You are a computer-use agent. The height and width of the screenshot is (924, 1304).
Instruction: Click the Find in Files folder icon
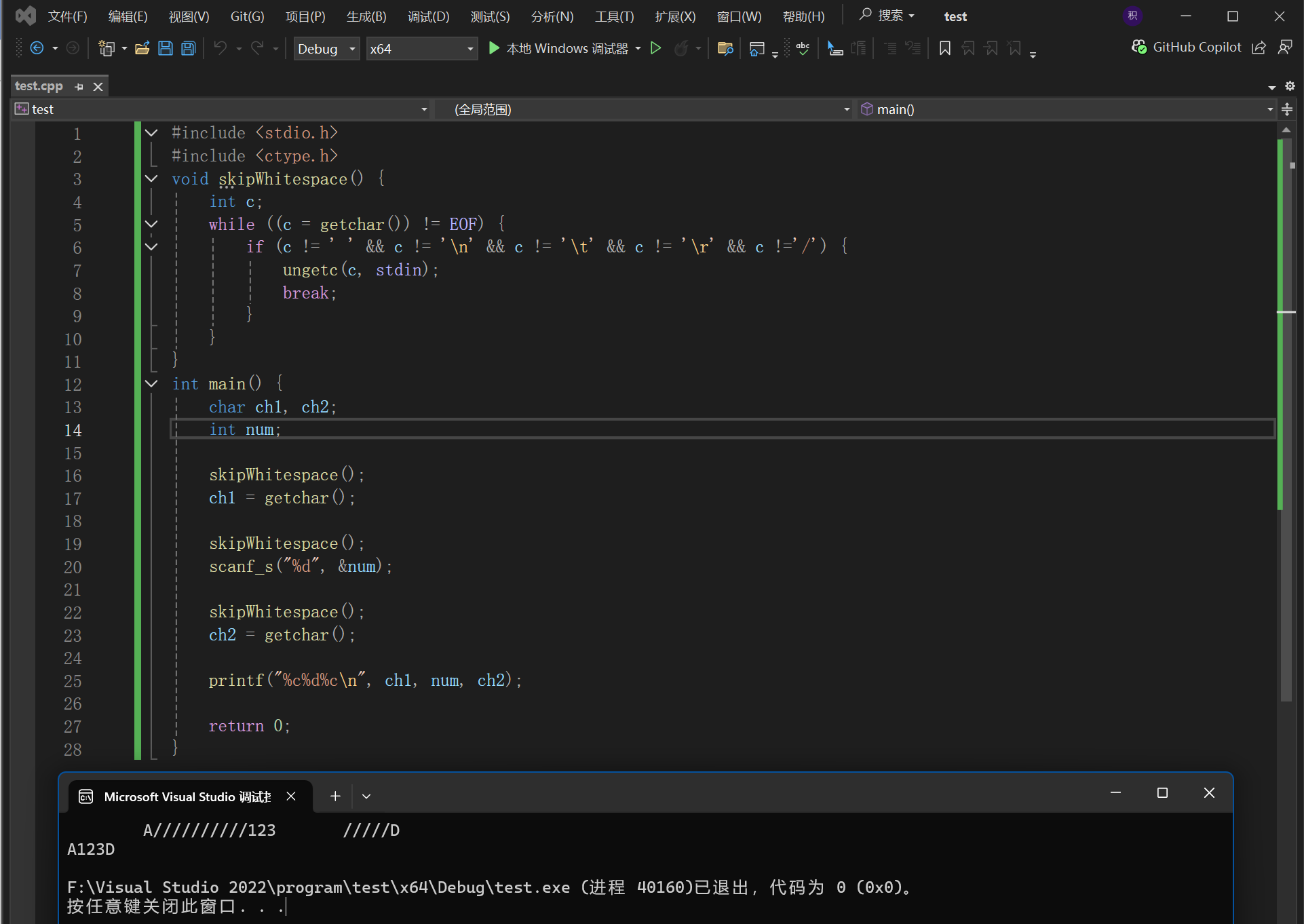(x=725, y=48)
